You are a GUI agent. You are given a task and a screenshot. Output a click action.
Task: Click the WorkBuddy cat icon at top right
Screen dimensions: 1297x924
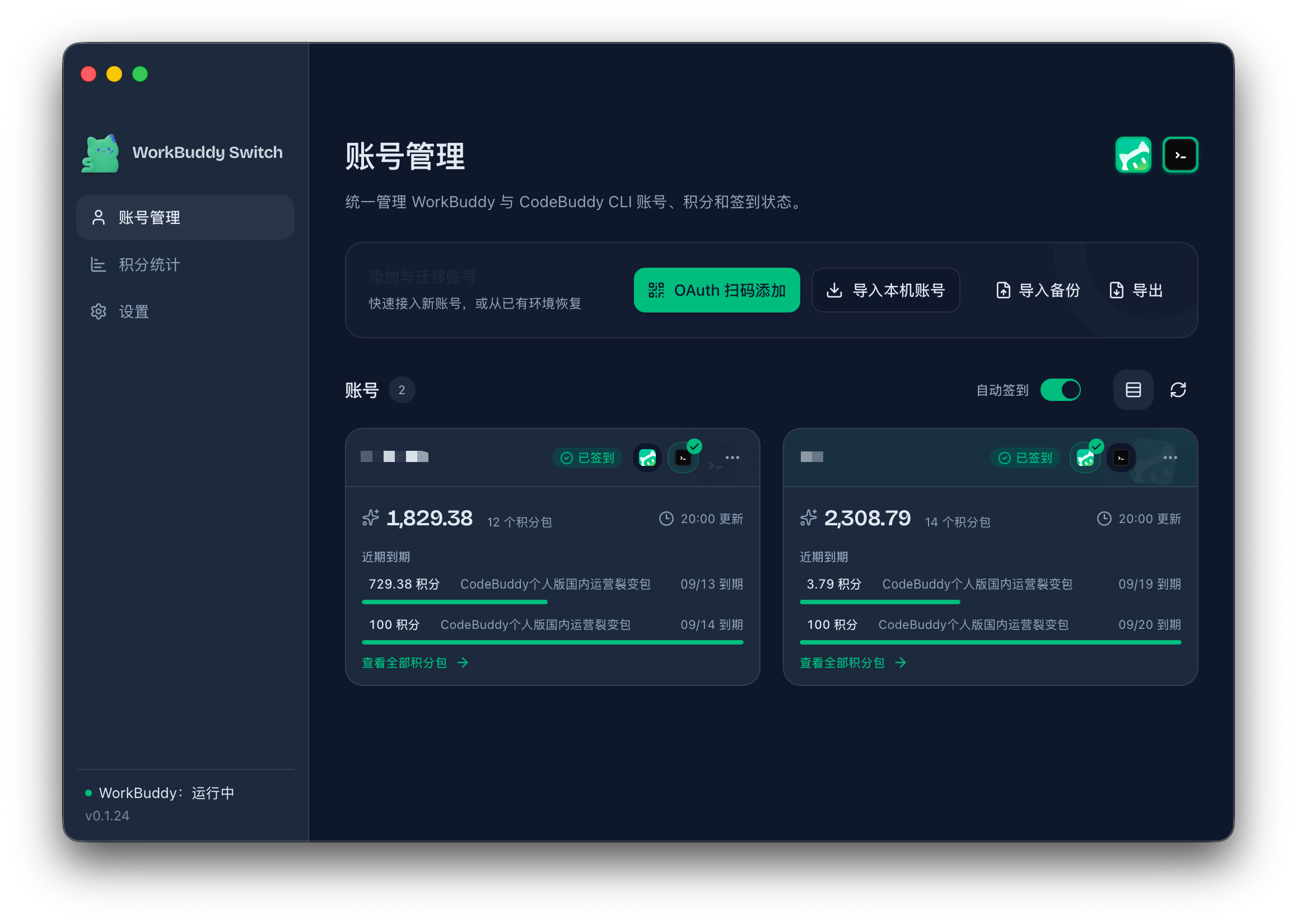tap(1132, 154)
